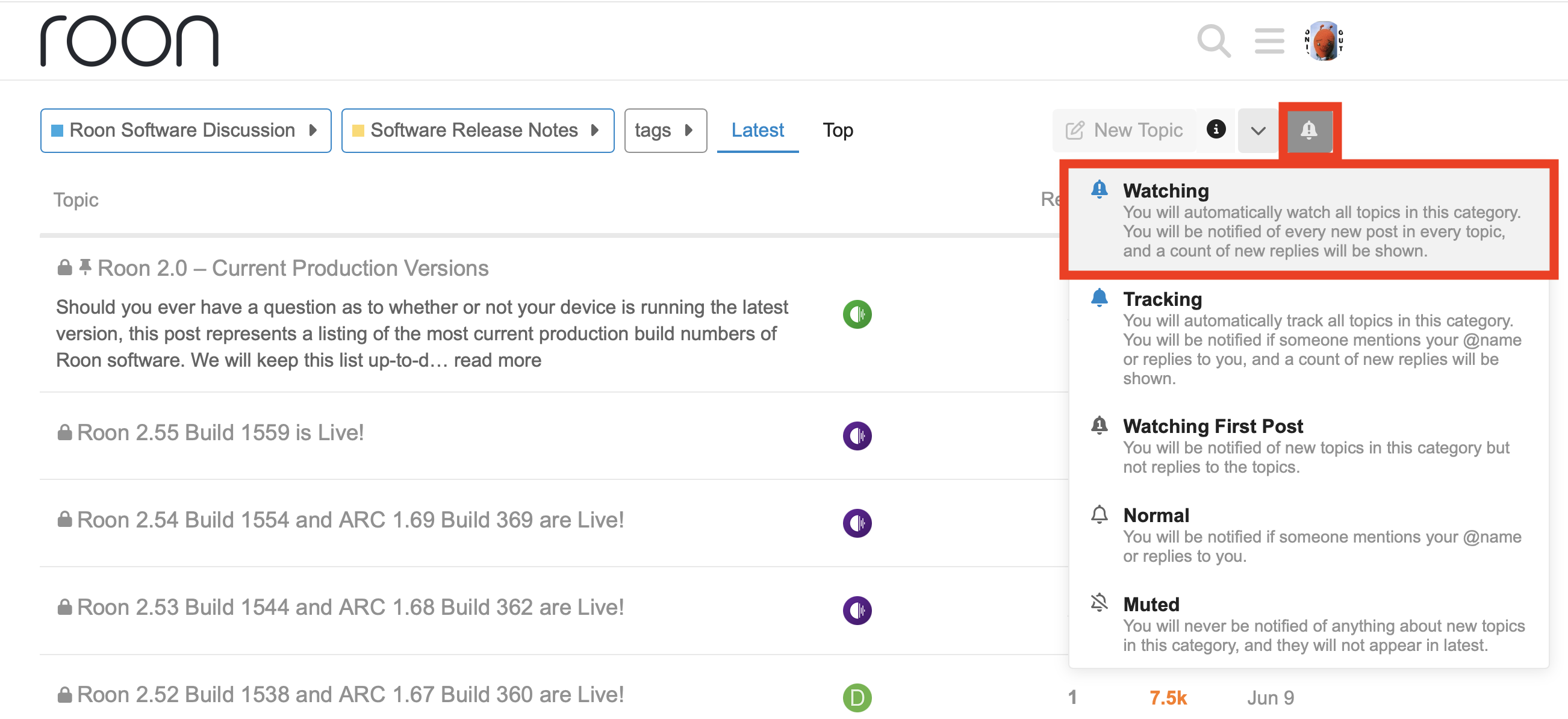Click the green D user avatar
The height and width of the screenshot is (719, 1568).
tap(857, 697)
